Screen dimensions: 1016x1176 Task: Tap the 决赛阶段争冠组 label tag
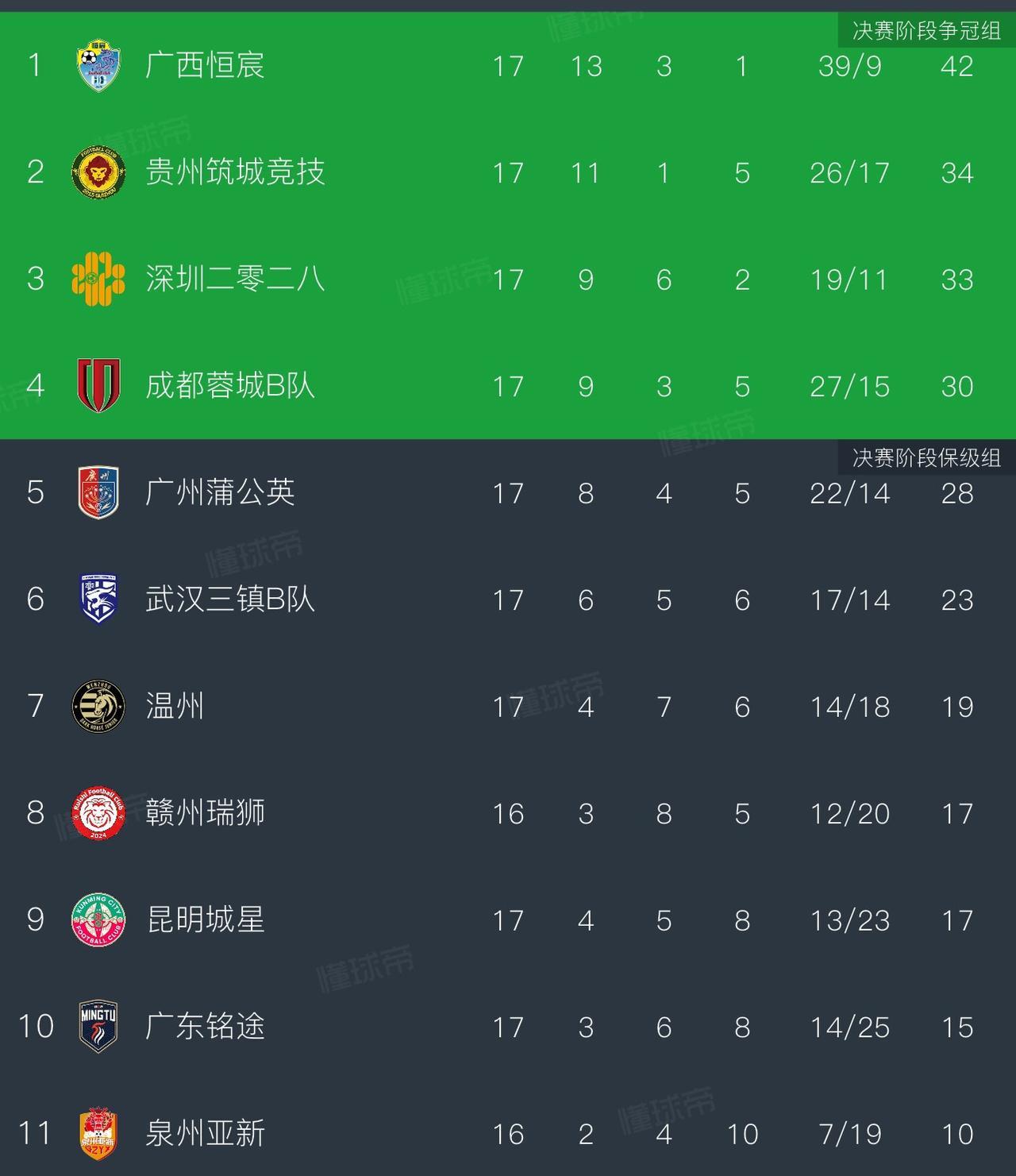pos(926,30)
